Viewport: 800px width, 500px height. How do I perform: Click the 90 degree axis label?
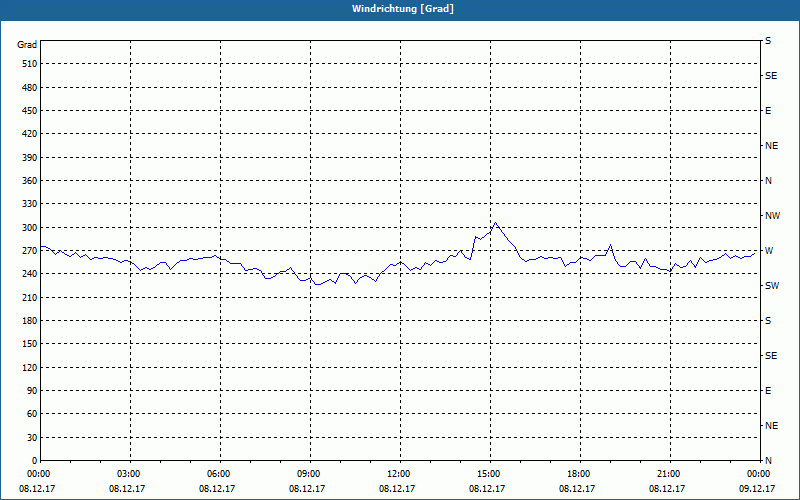tap(32, 391)
